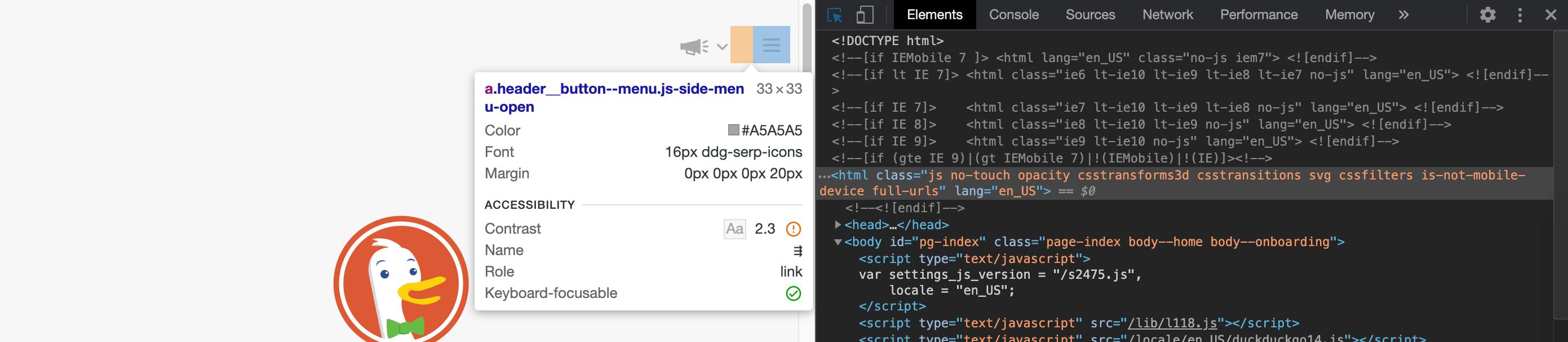Select the 'if IEMobile 7' comment line

[x=1104, y=58]
